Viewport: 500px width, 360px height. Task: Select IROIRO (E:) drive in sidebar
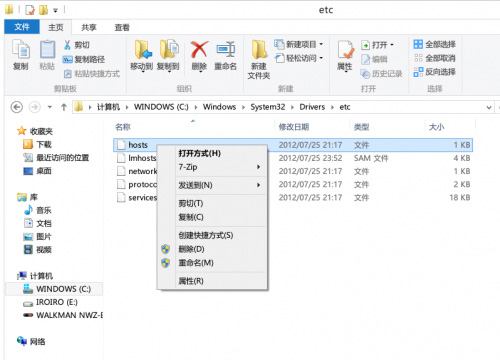point(50,302)
